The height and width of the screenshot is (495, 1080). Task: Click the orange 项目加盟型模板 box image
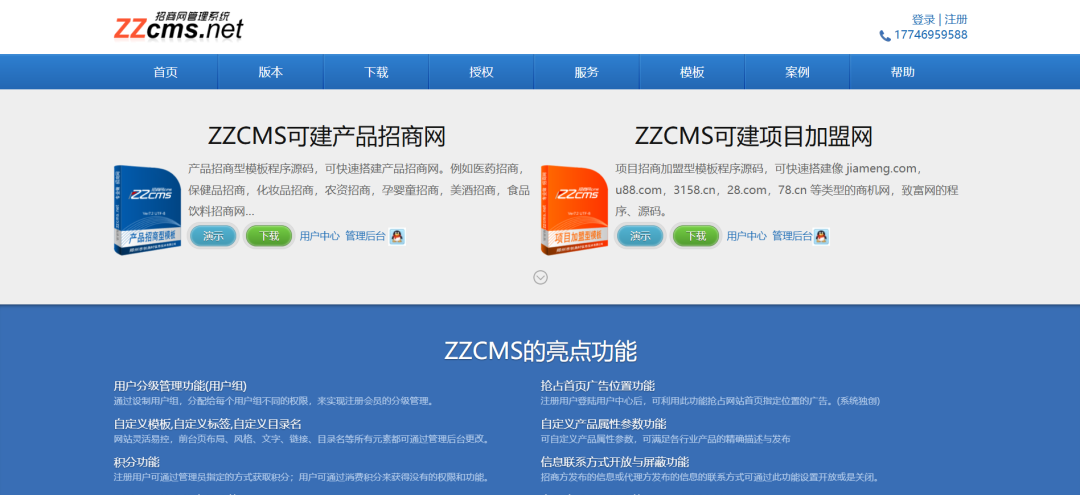point(574,210)
